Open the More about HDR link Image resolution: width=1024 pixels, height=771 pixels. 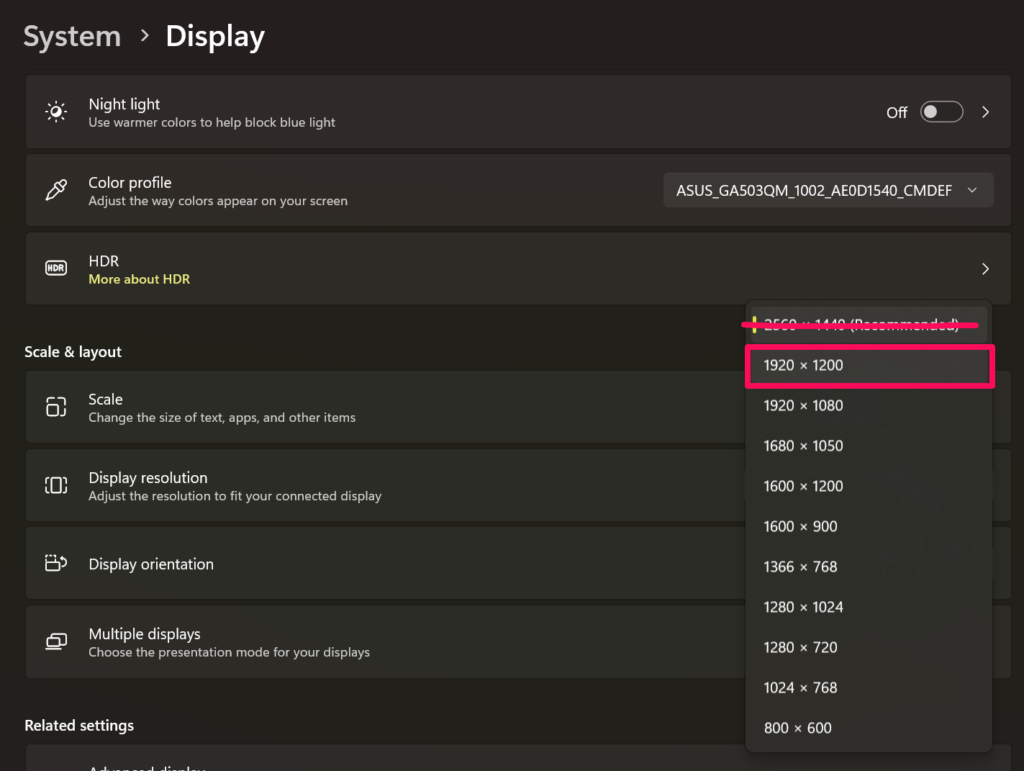[139, 279]
